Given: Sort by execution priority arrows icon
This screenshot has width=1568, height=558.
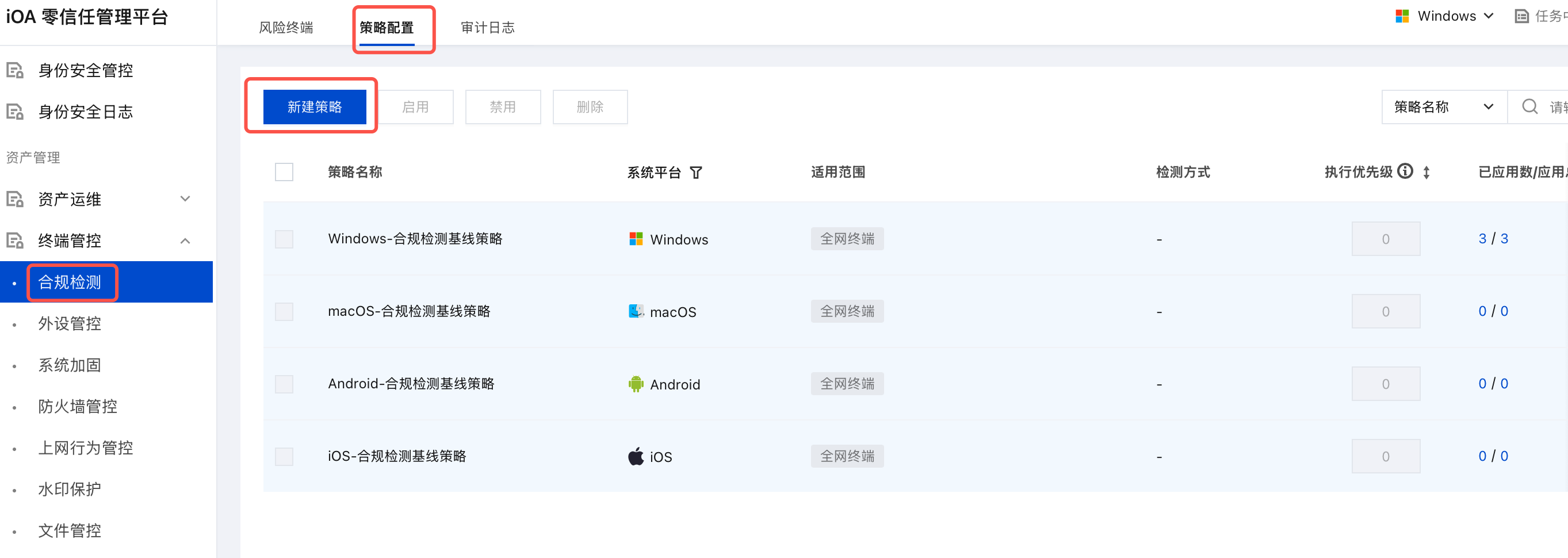Looking at the screenshot, I should (x=1426, y=173).
